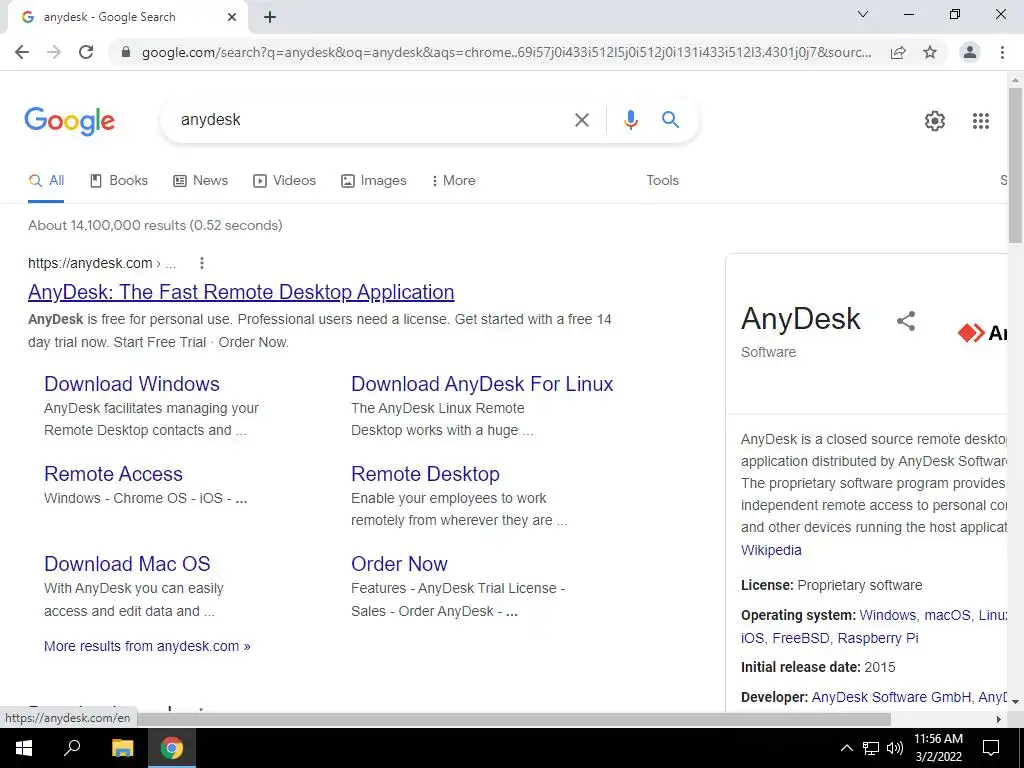Open options for anydesk.com result

pos(202,263)
